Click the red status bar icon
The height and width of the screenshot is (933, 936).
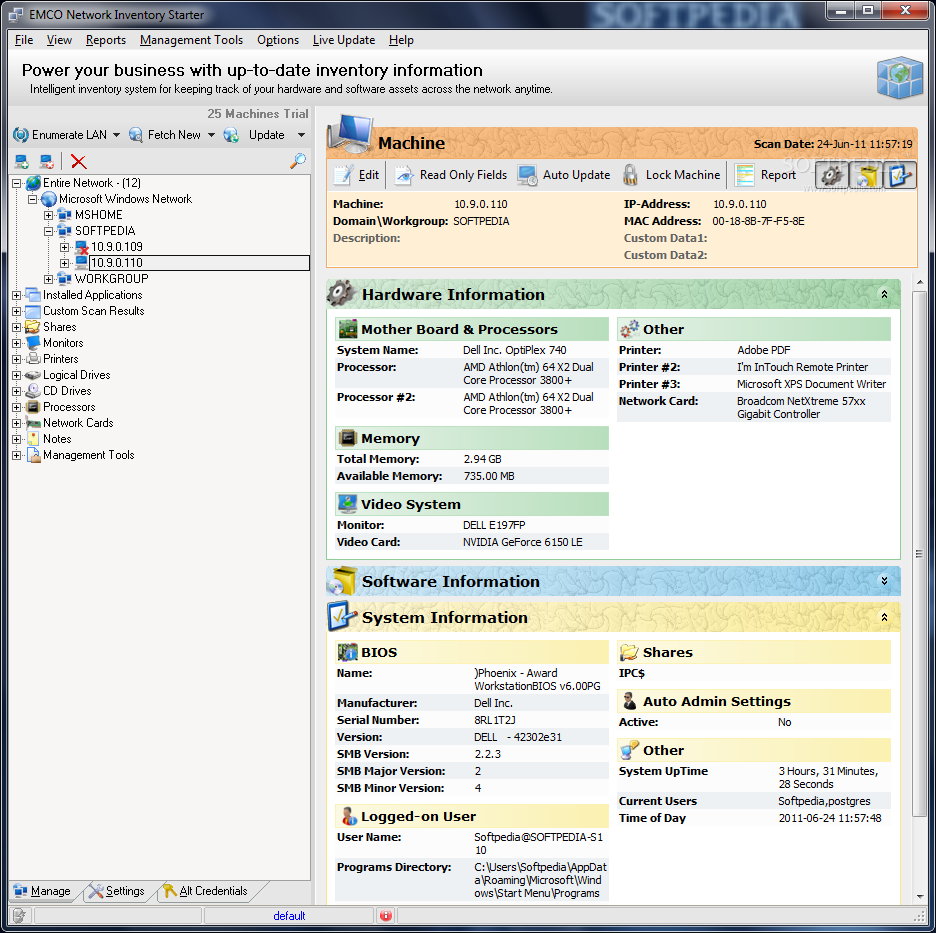coord(386,916)
